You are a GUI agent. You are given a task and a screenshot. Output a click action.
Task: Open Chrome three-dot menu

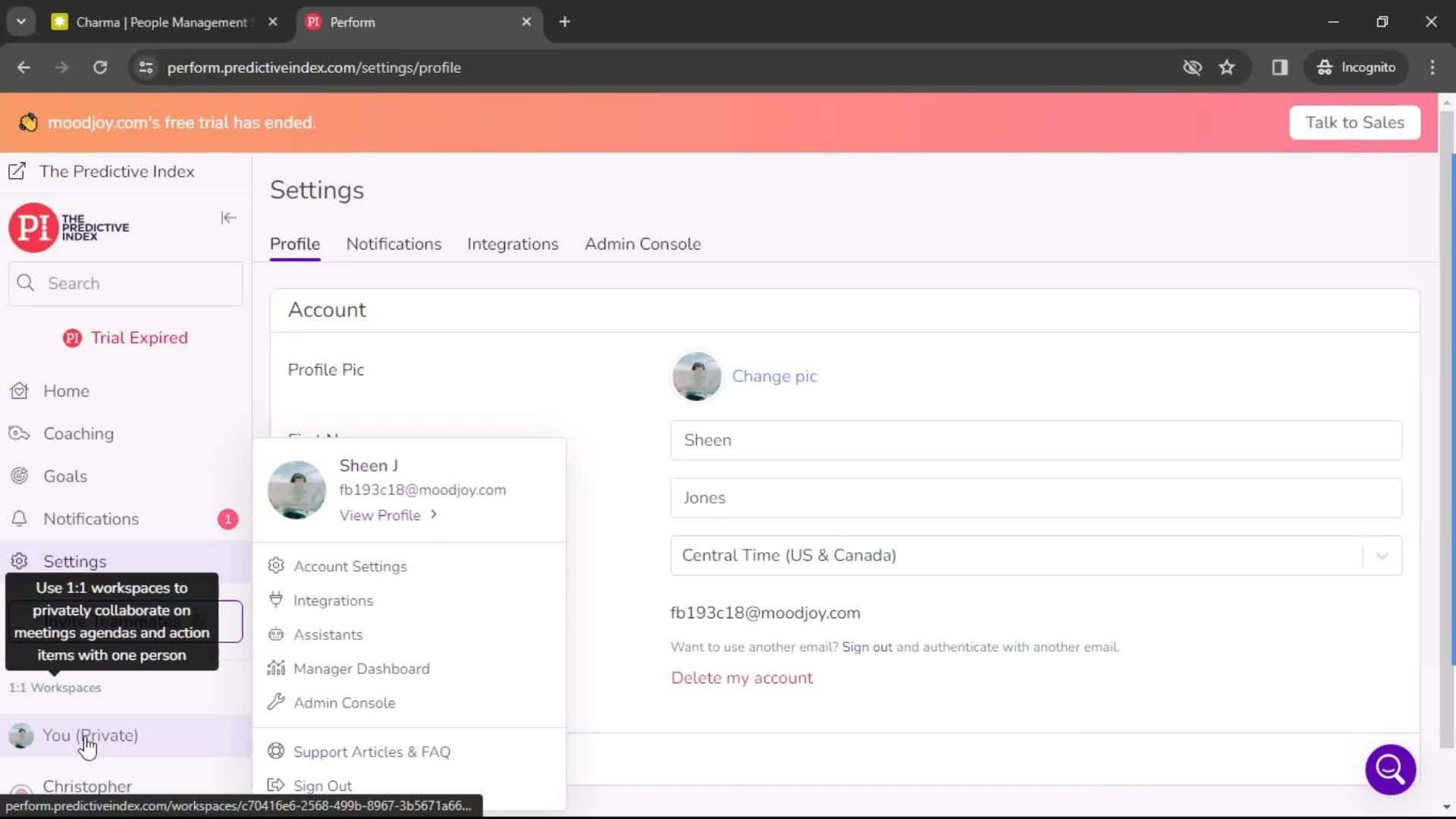click(1432, 67)
